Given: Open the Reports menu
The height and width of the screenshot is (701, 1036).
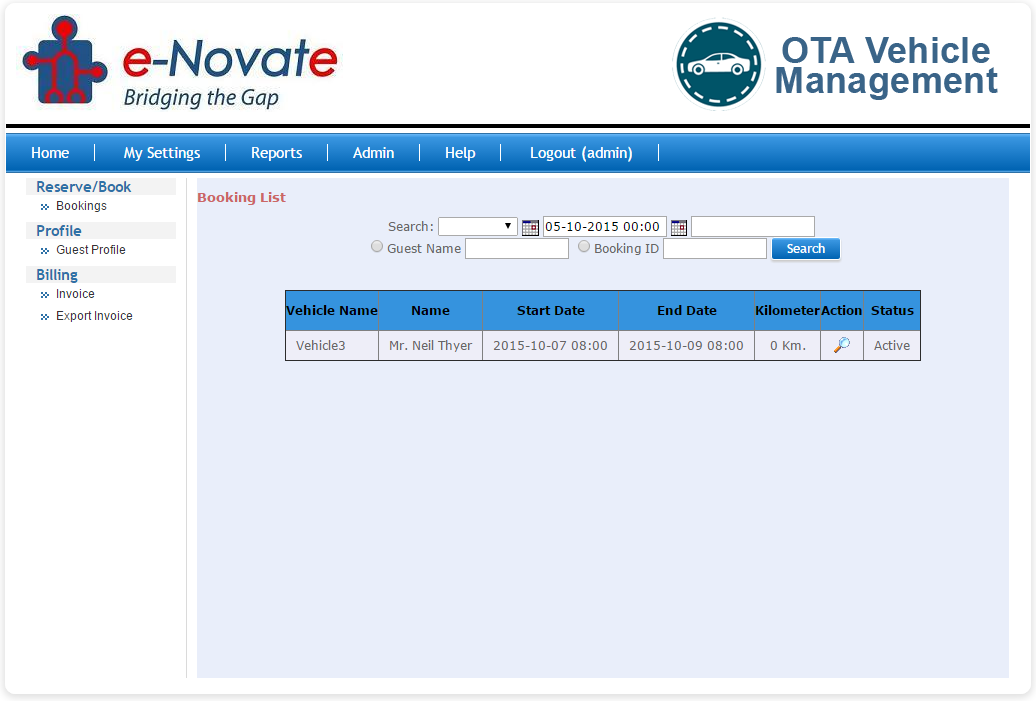Looking at the screenshot, I should 276,153.
